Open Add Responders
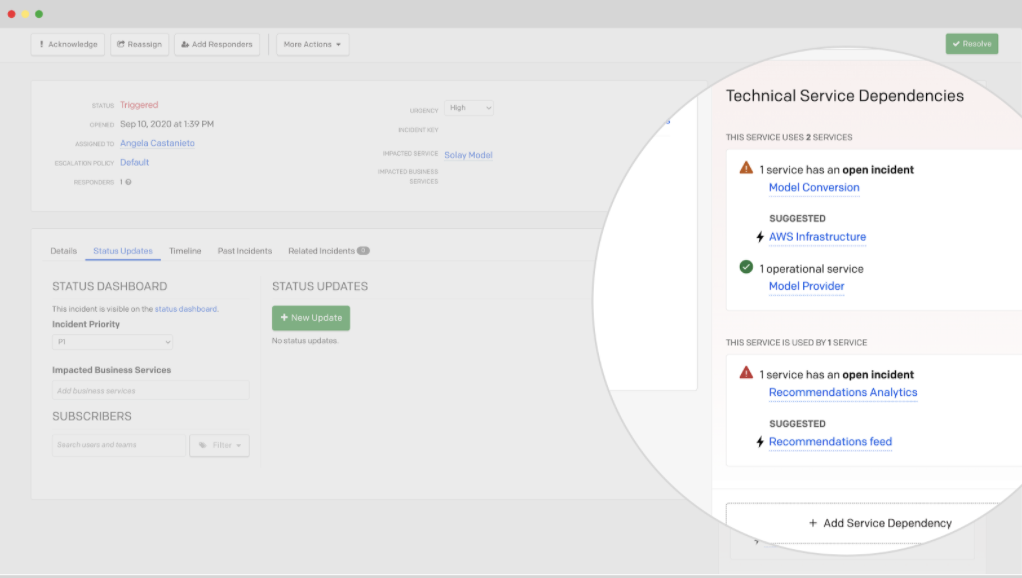Image resolution: width=1022 pixels, height=578 pixels. point(217,44)
